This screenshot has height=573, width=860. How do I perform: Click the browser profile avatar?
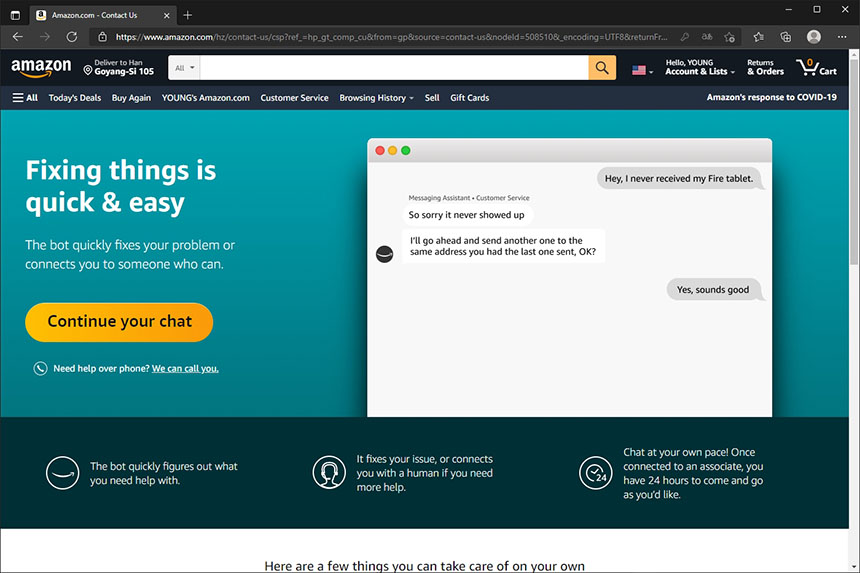[x=814, y=37]
